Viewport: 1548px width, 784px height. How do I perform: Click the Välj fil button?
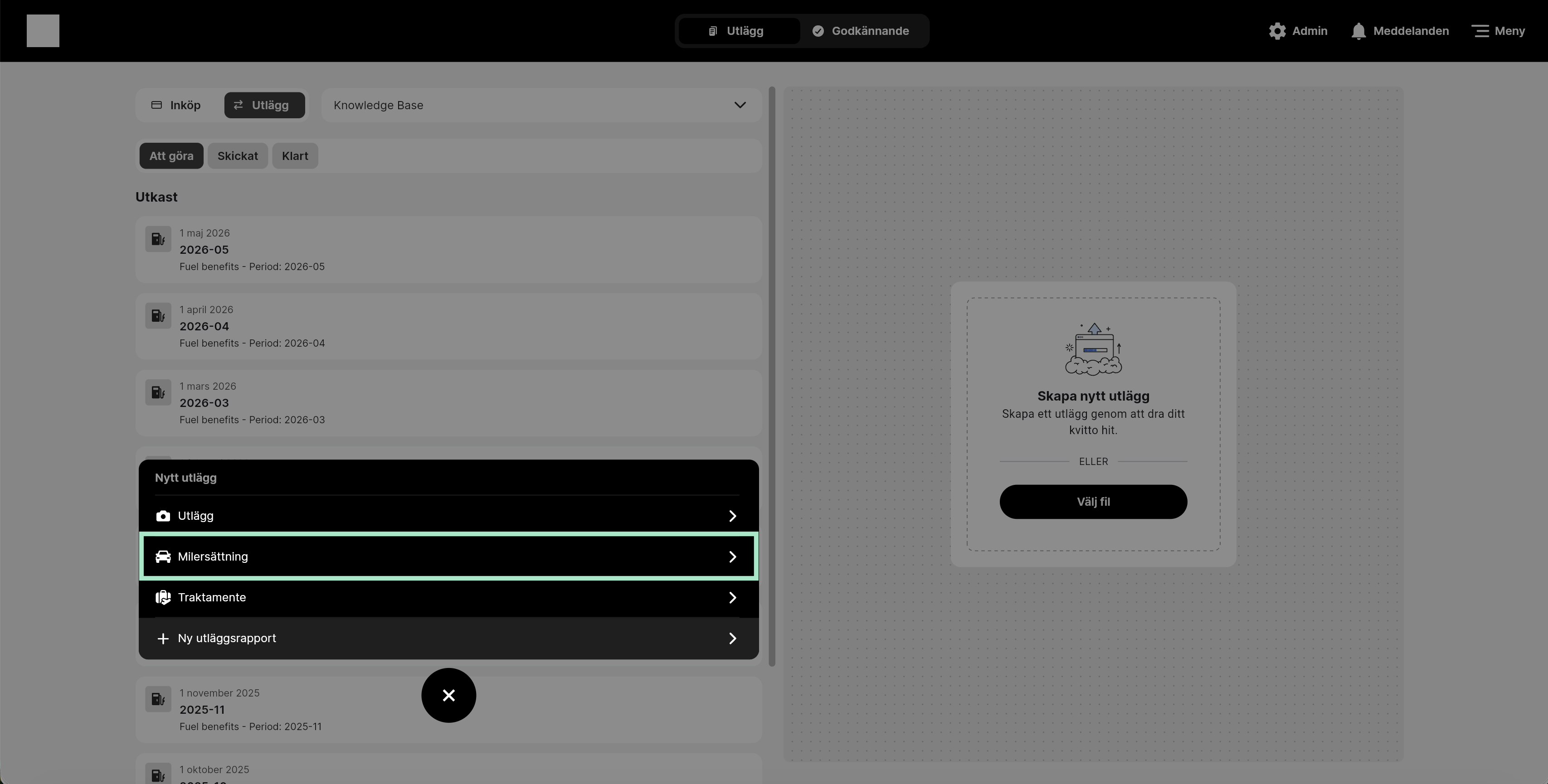[1093, 502]
